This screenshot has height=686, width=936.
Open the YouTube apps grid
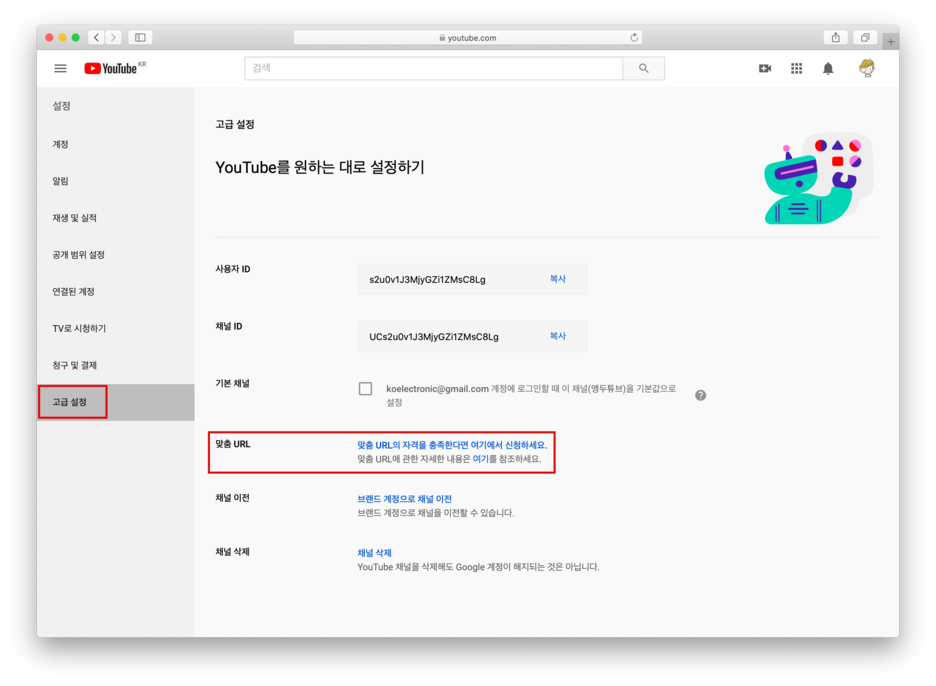click(796, 69)
